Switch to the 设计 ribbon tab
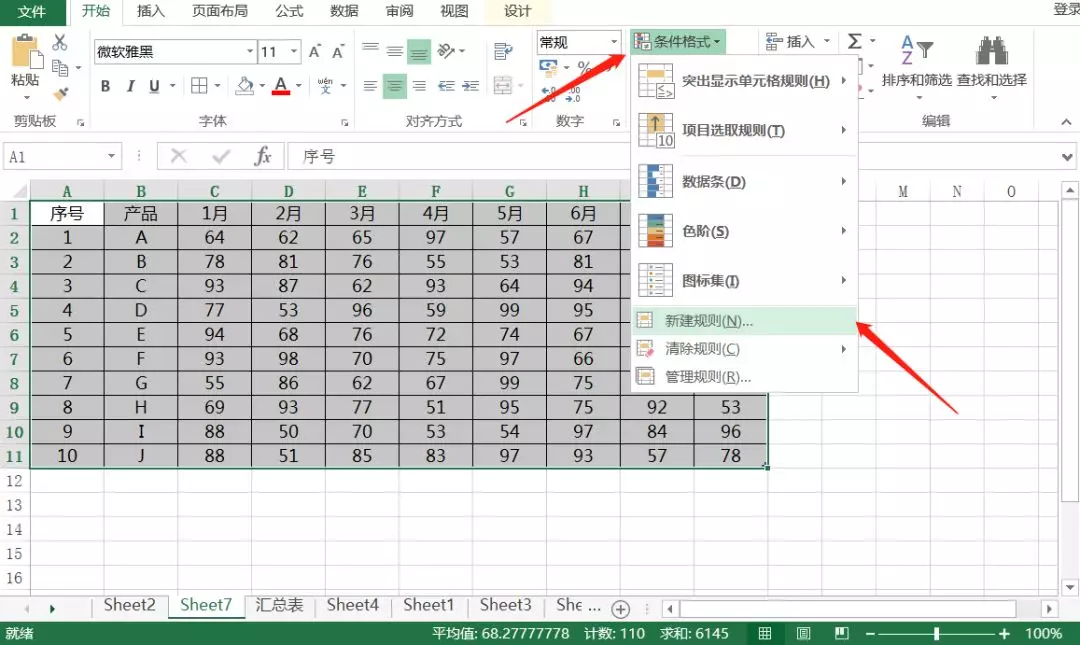Viewport: 1080px width, 645px height. click(x=517, y=11)
